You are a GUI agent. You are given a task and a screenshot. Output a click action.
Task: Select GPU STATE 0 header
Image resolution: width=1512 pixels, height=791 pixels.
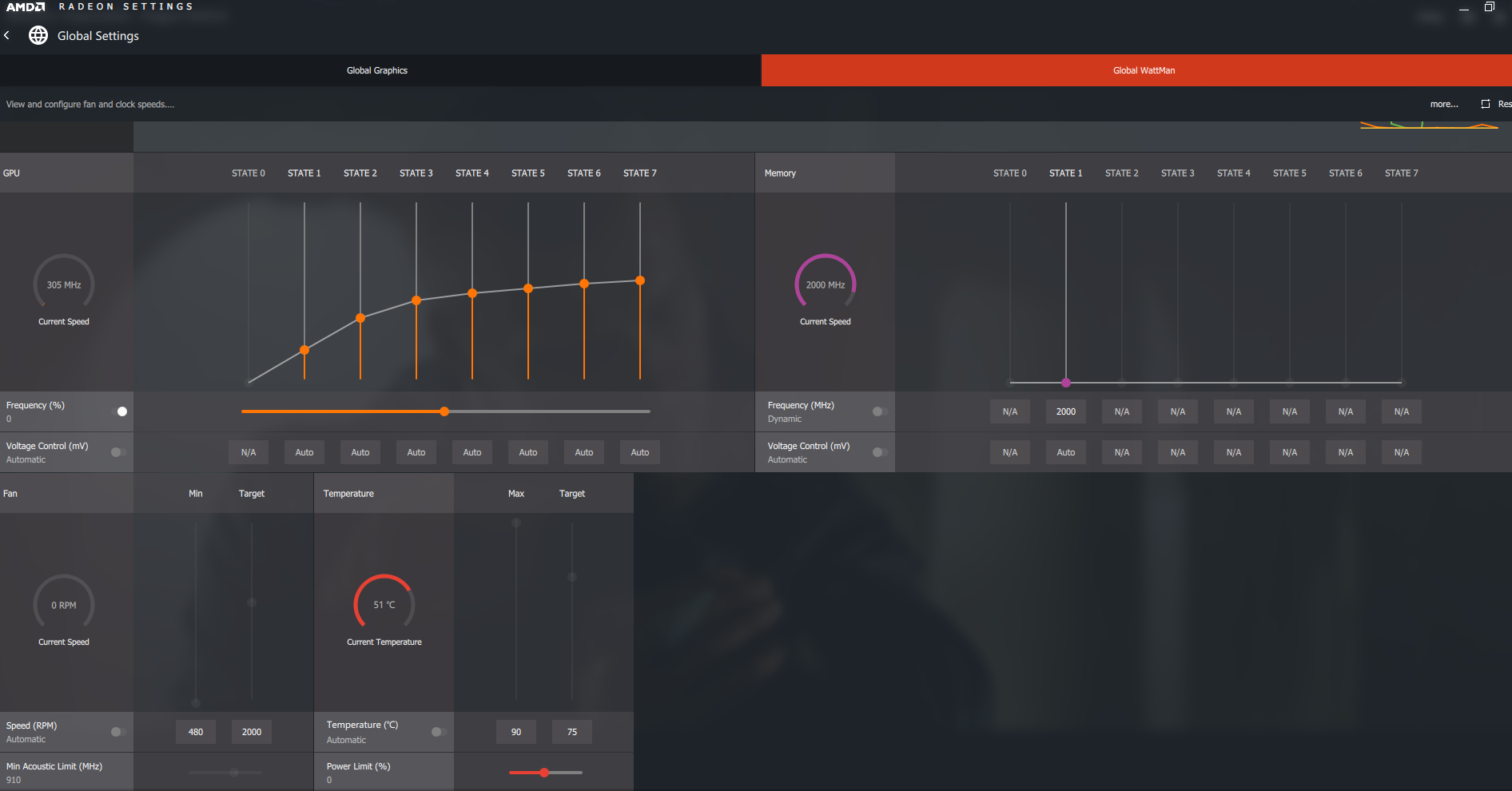point(249,173)
